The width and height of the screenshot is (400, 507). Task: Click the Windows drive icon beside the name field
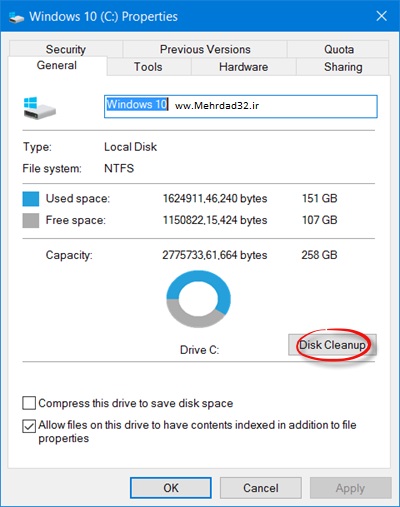coord(40,108)
